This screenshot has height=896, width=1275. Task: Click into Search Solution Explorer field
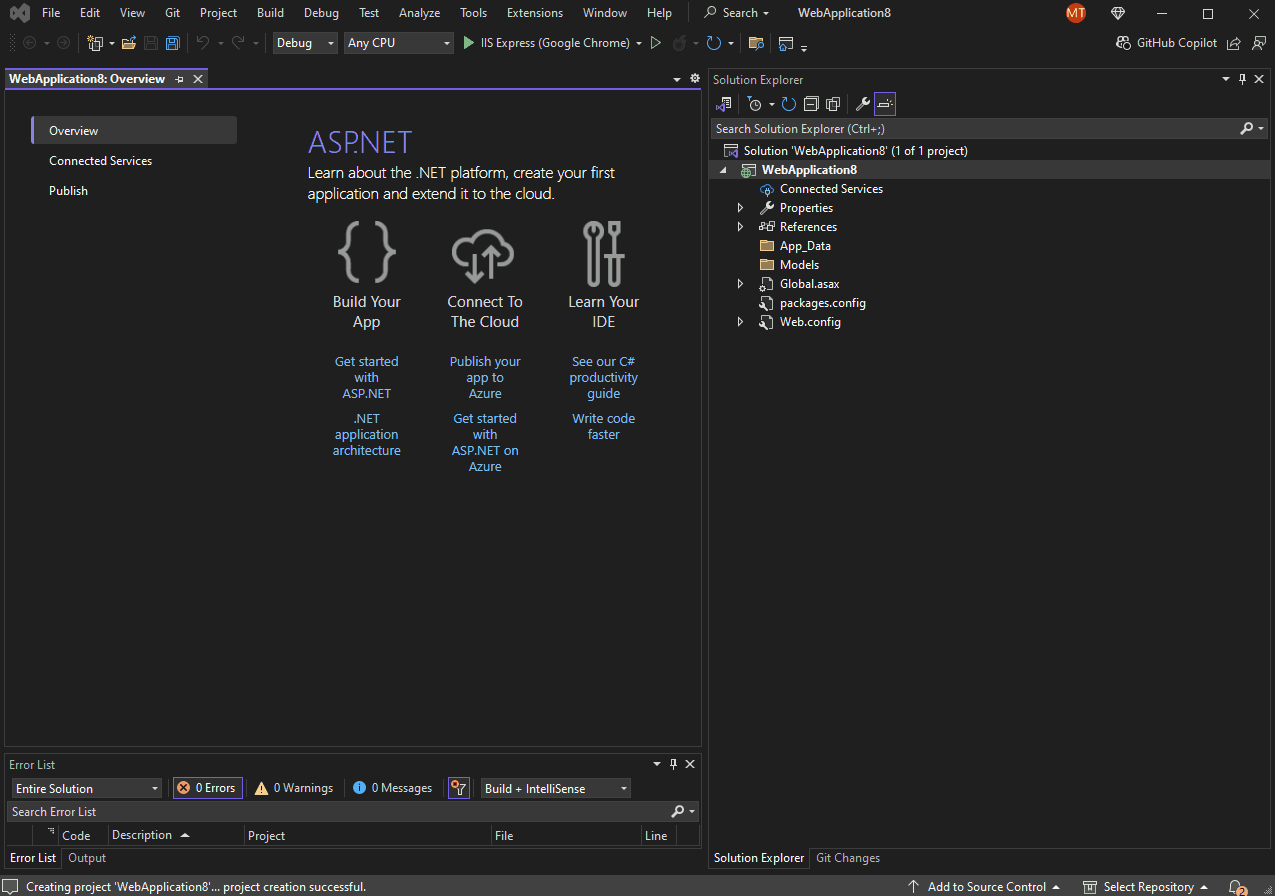(x=975, y=129)
